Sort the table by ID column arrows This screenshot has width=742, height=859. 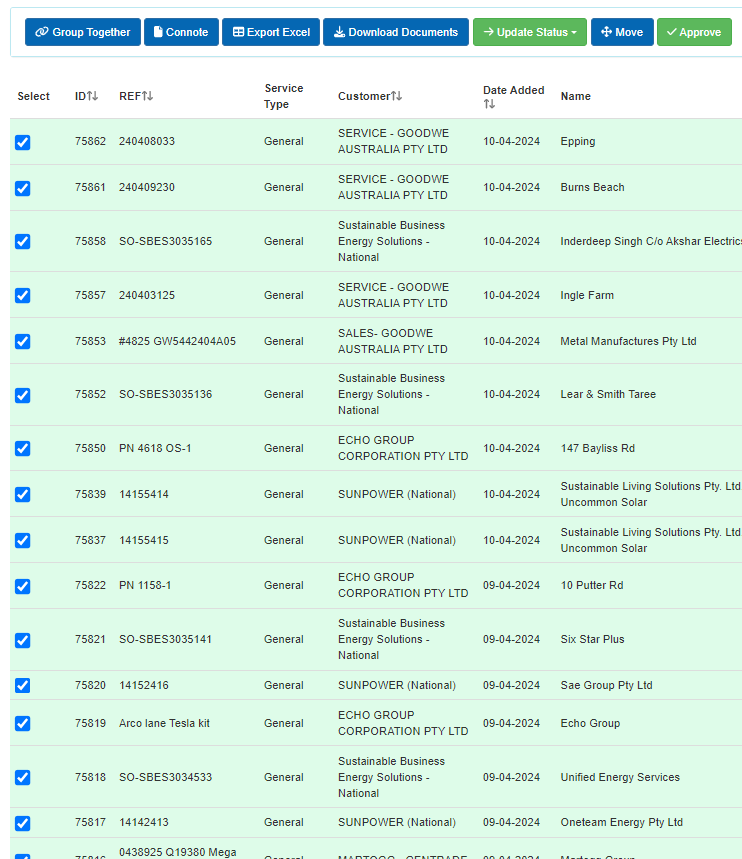tap(93, 96)
